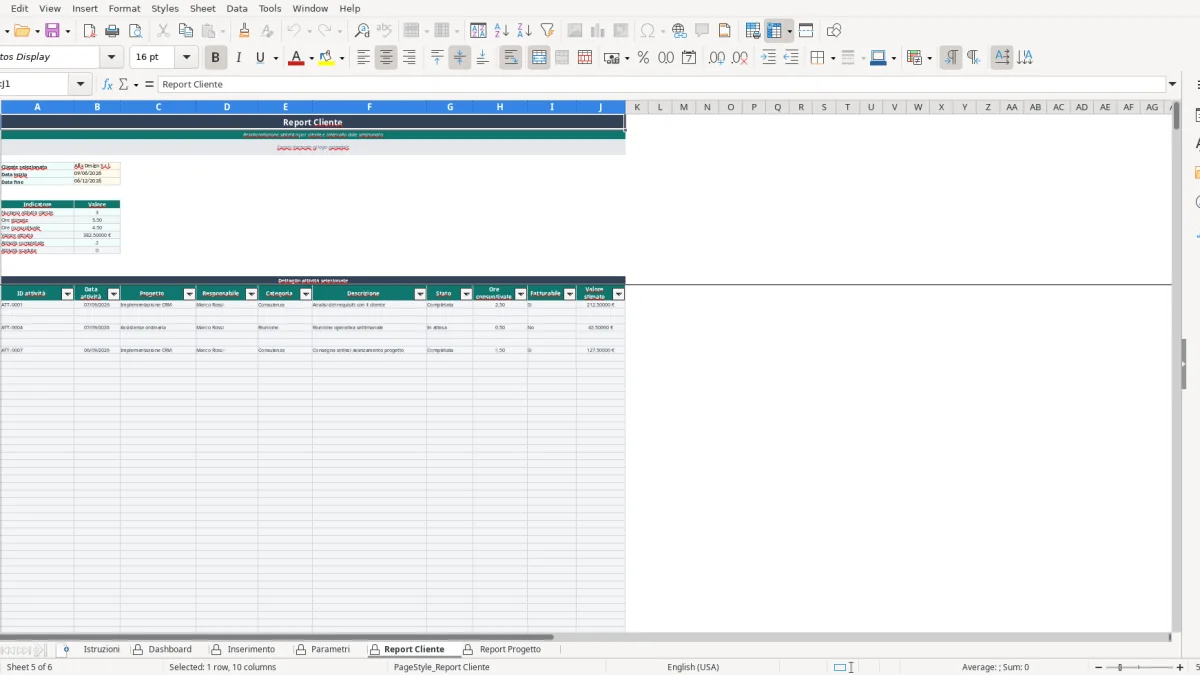Copy the selection to clipboard
Image resolution: width=1200 pixels, height=675 pixels.
186,31
